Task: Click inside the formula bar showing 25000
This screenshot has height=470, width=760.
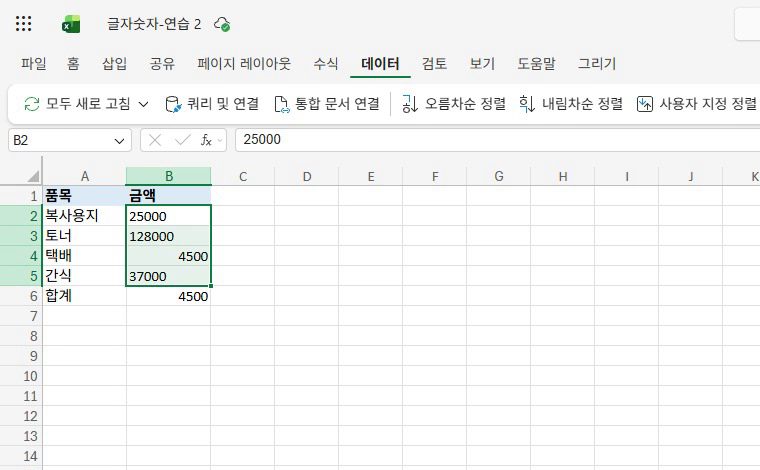Action: click(x=497, y=140)
